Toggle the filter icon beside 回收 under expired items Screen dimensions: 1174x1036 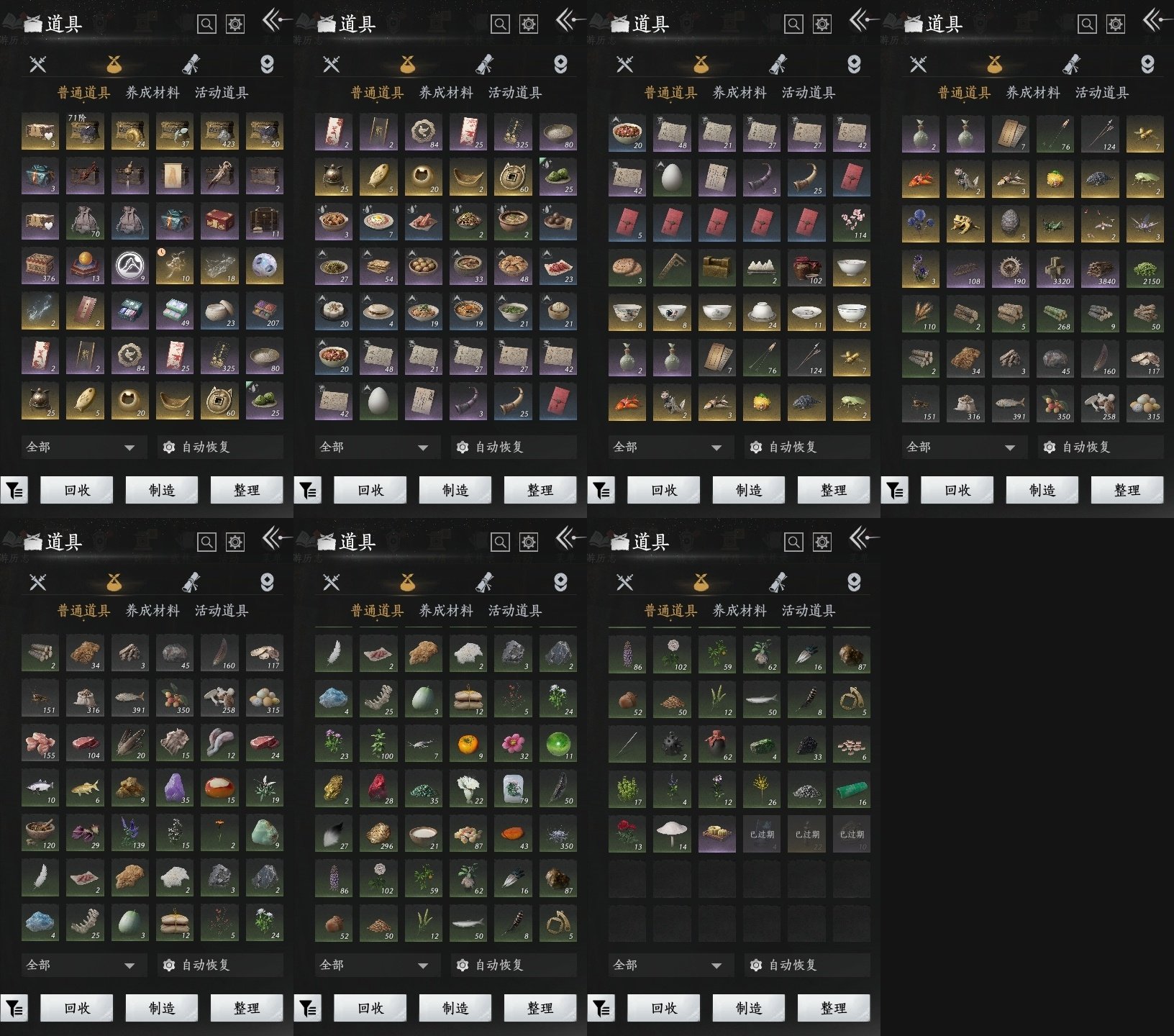[x=601, y=1009]
